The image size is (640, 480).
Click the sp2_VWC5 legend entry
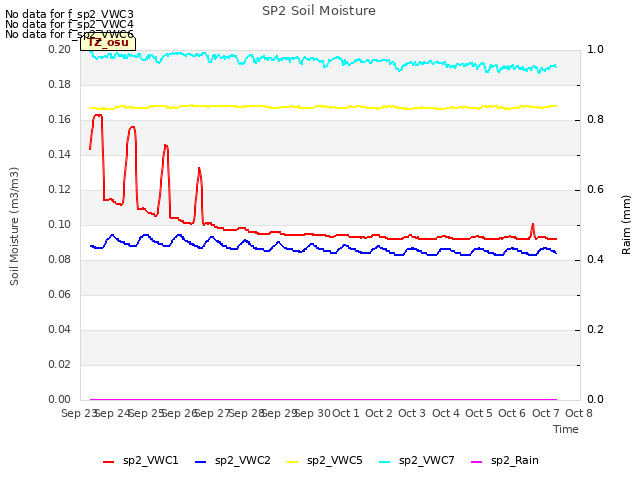tap(325, 461)
